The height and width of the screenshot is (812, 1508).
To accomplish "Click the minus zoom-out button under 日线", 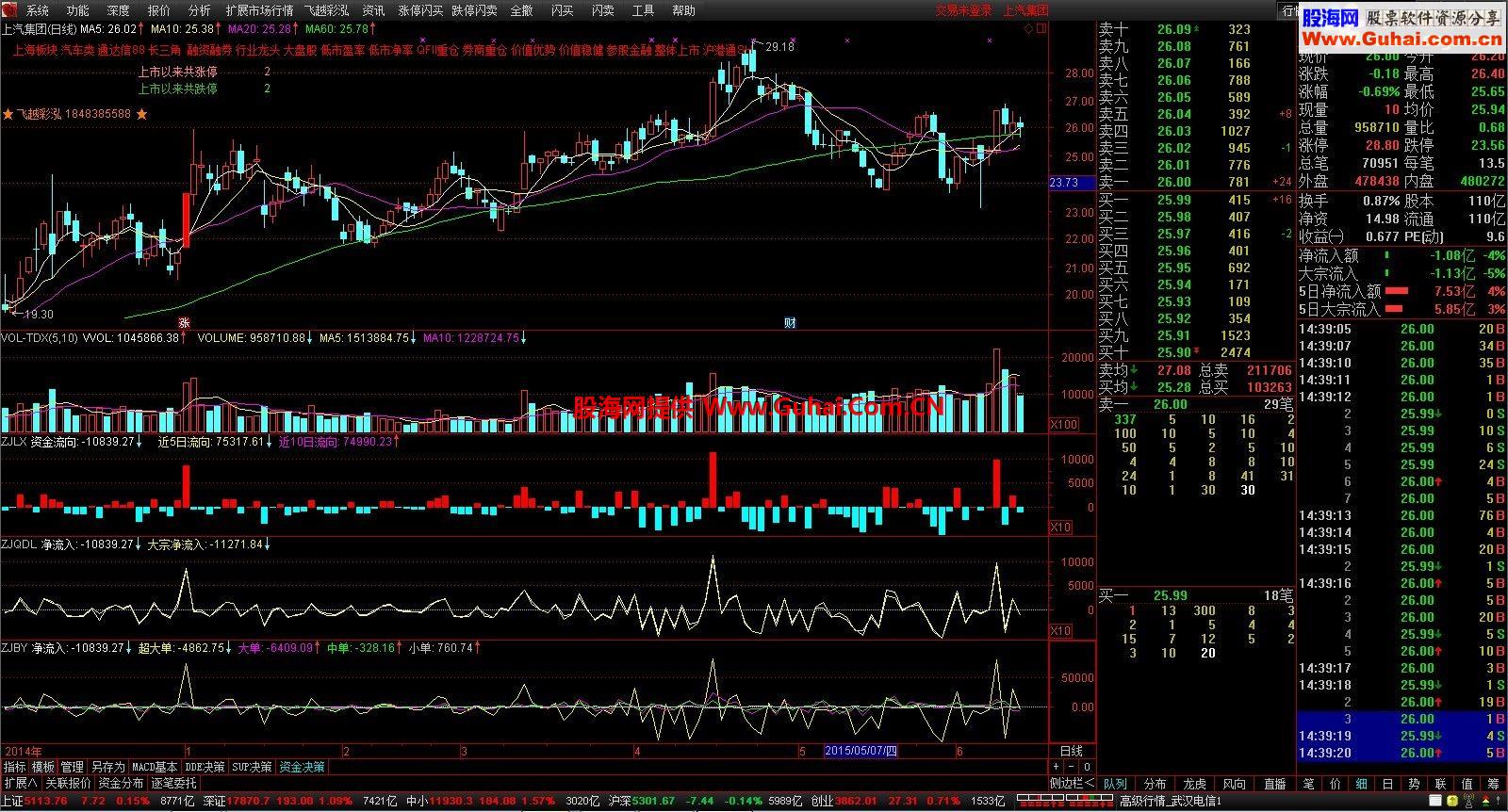I will (x=1072, y=767).
